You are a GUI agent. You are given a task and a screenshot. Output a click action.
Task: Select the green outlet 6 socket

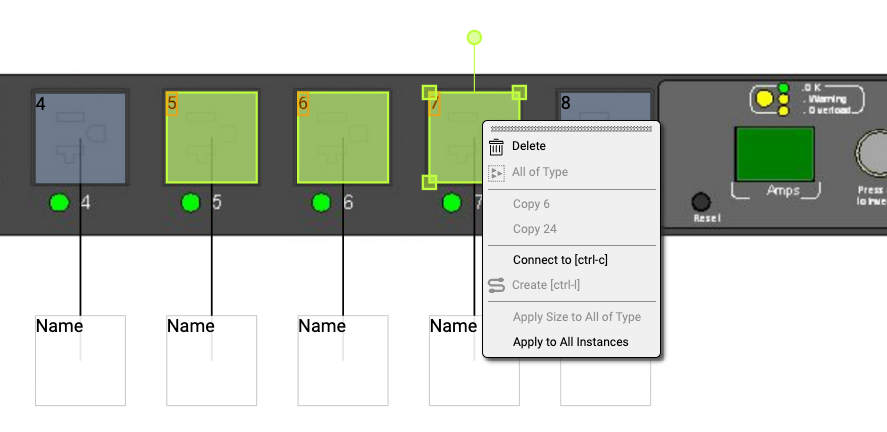(343, 137)
